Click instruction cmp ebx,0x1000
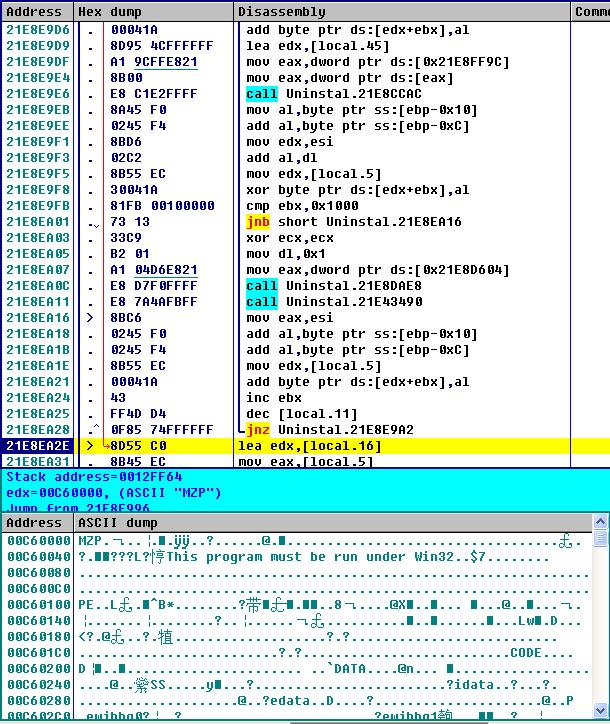The image size is (610, 724). pyautogui.click(x=302, y=206)
